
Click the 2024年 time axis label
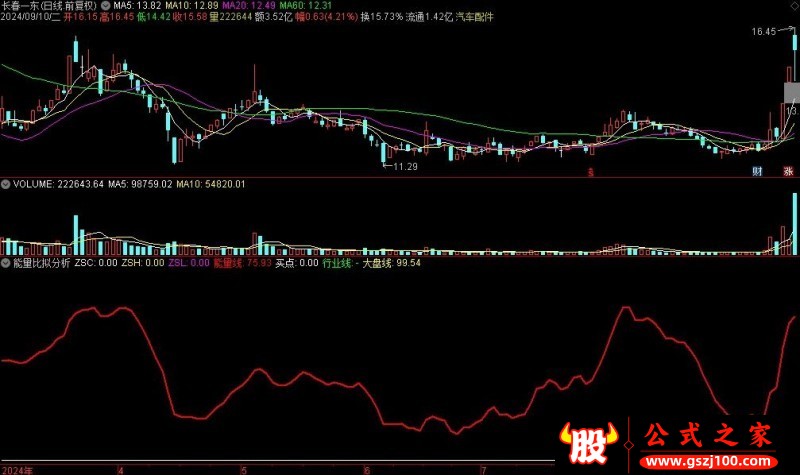17,470
